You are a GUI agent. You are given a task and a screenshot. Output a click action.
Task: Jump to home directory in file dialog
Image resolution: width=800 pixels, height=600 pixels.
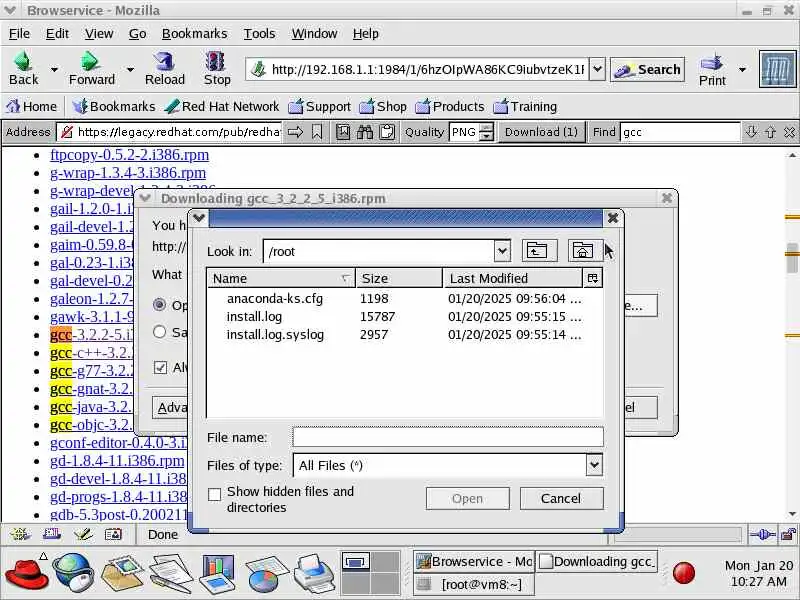click(x=585, y=251)
